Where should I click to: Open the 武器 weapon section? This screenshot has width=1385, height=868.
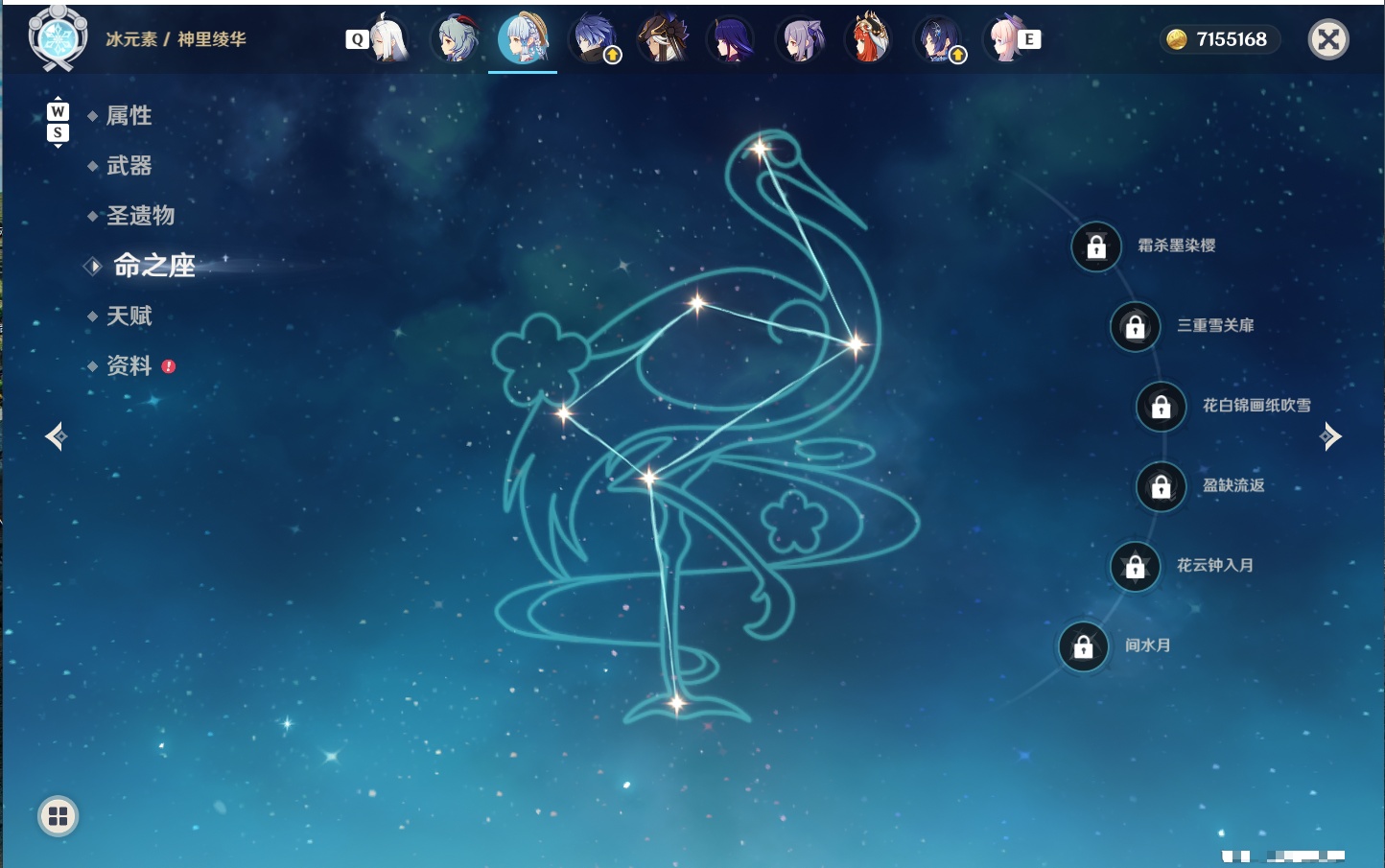pos(129,166)
